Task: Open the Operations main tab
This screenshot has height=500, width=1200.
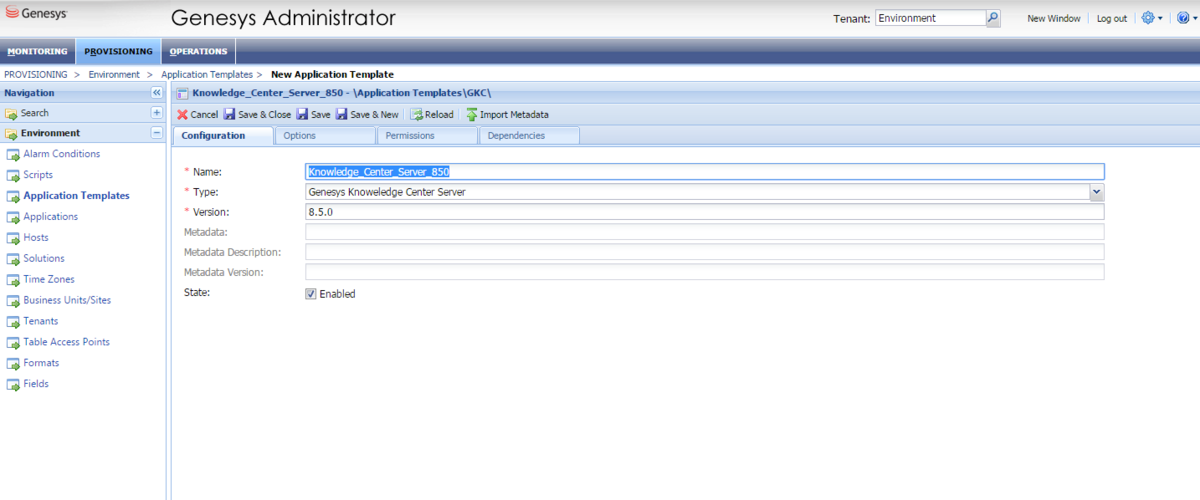Action: (198, 52)
